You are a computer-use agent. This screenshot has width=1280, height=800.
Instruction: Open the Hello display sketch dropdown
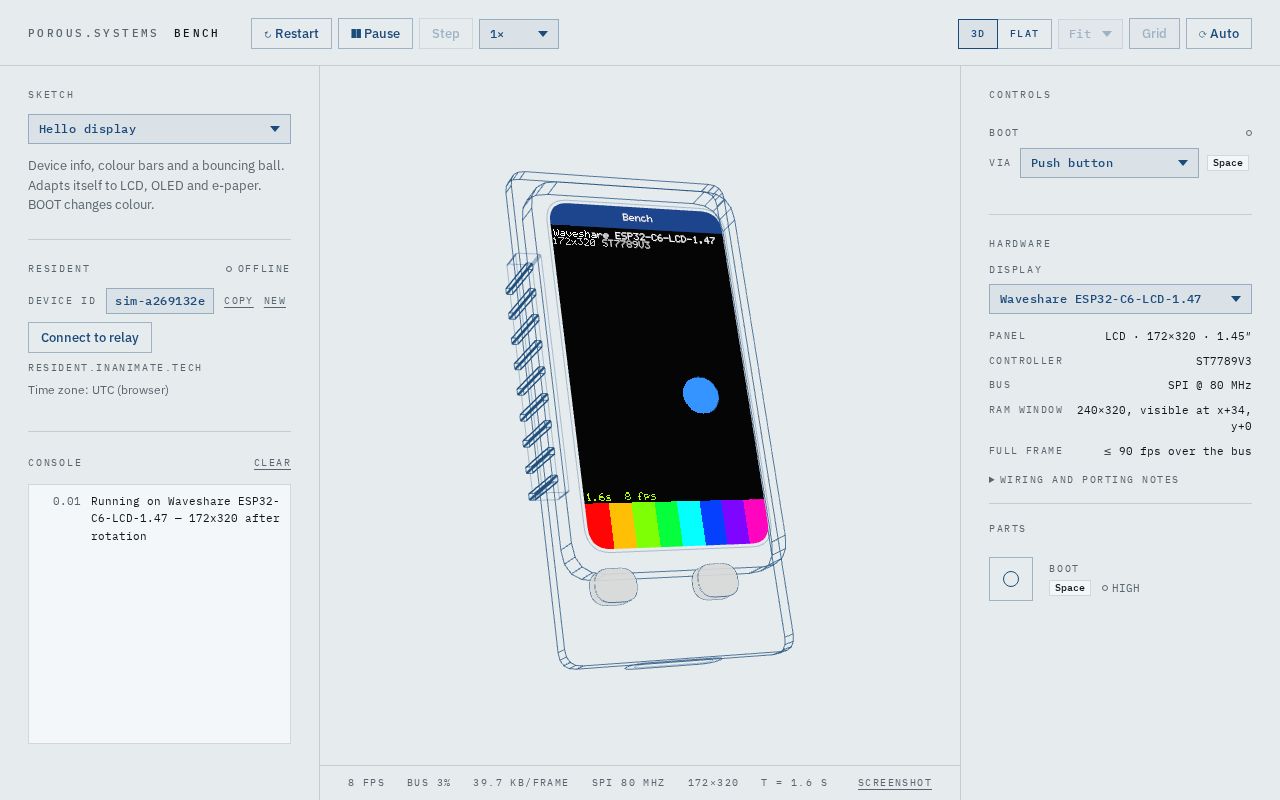(x=159, y=129)
